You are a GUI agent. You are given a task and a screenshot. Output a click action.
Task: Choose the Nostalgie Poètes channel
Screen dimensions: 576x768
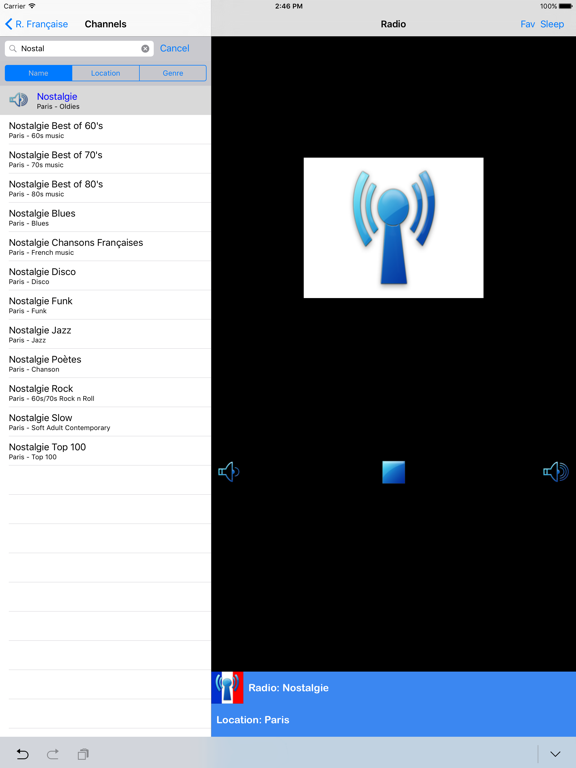click(105, 363)
